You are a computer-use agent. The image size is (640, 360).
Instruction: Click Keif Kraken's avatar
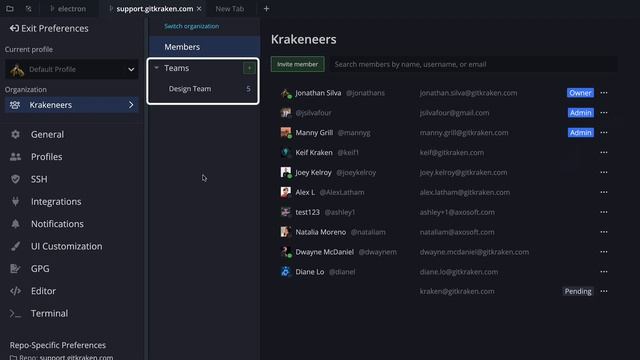[x=286, y=152]
